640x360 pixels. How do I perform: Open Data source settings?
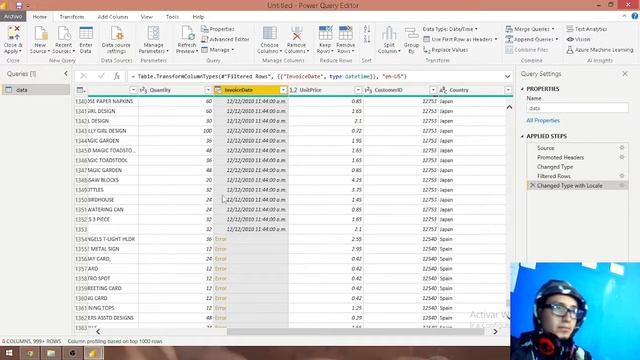click(x=116, y=40)
